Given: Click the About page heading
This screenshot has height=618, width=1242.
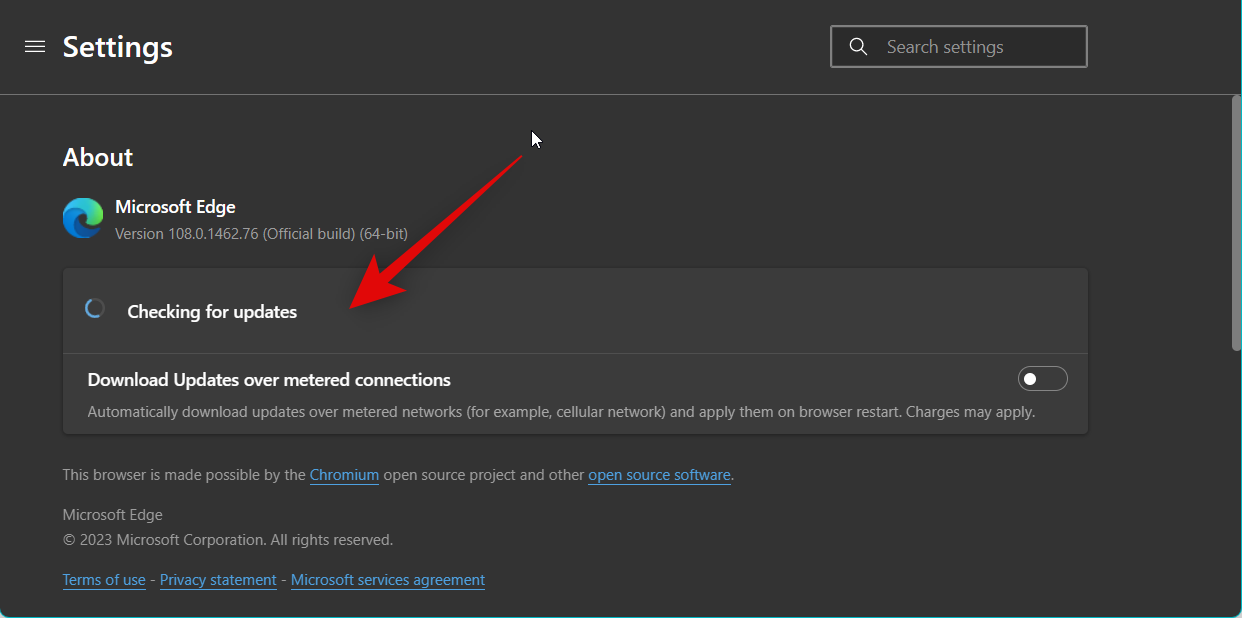Looking at the screenshot, I should click(x=97, y=157).
